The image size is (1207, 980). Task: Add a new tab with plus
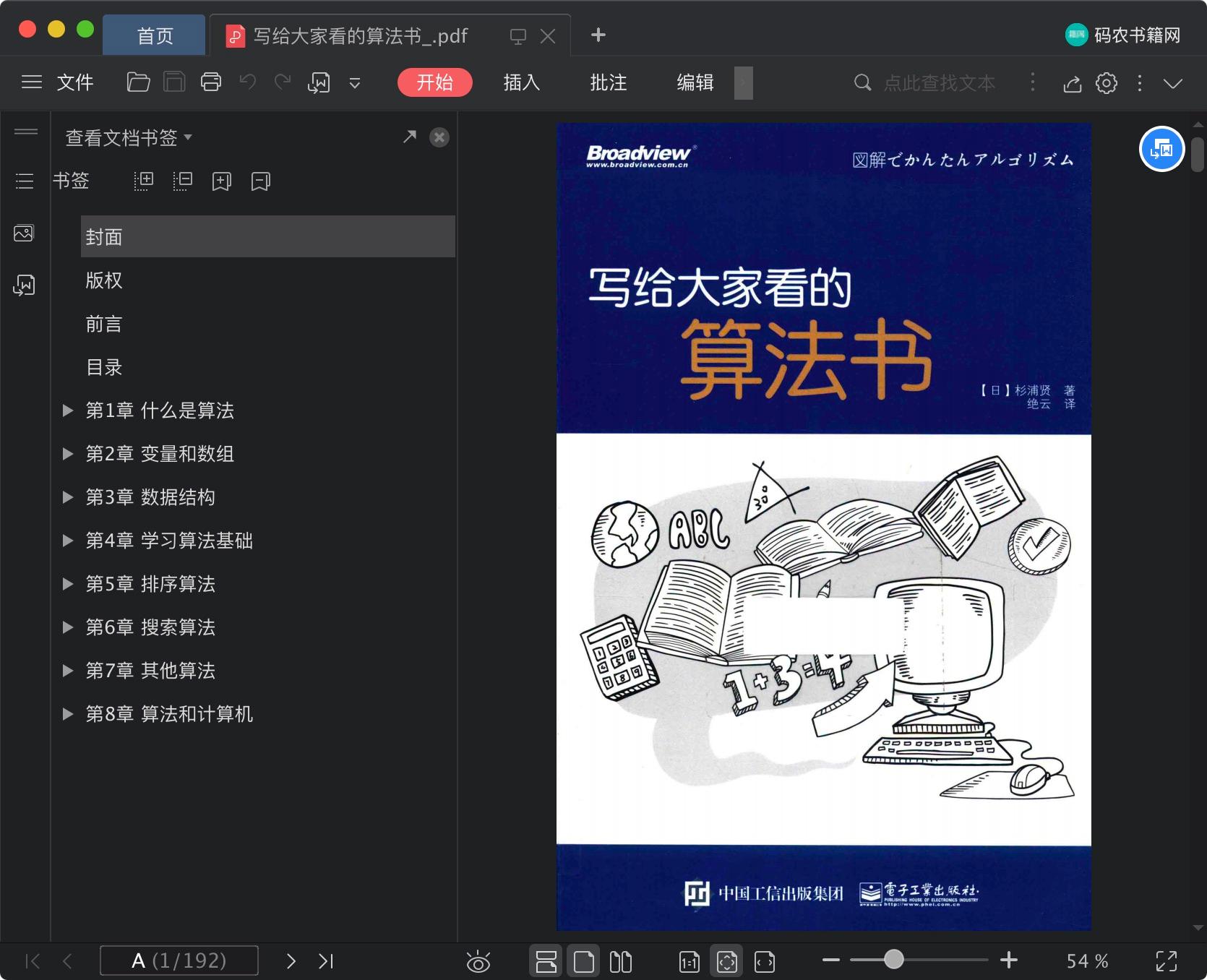(x=598, y=35)
